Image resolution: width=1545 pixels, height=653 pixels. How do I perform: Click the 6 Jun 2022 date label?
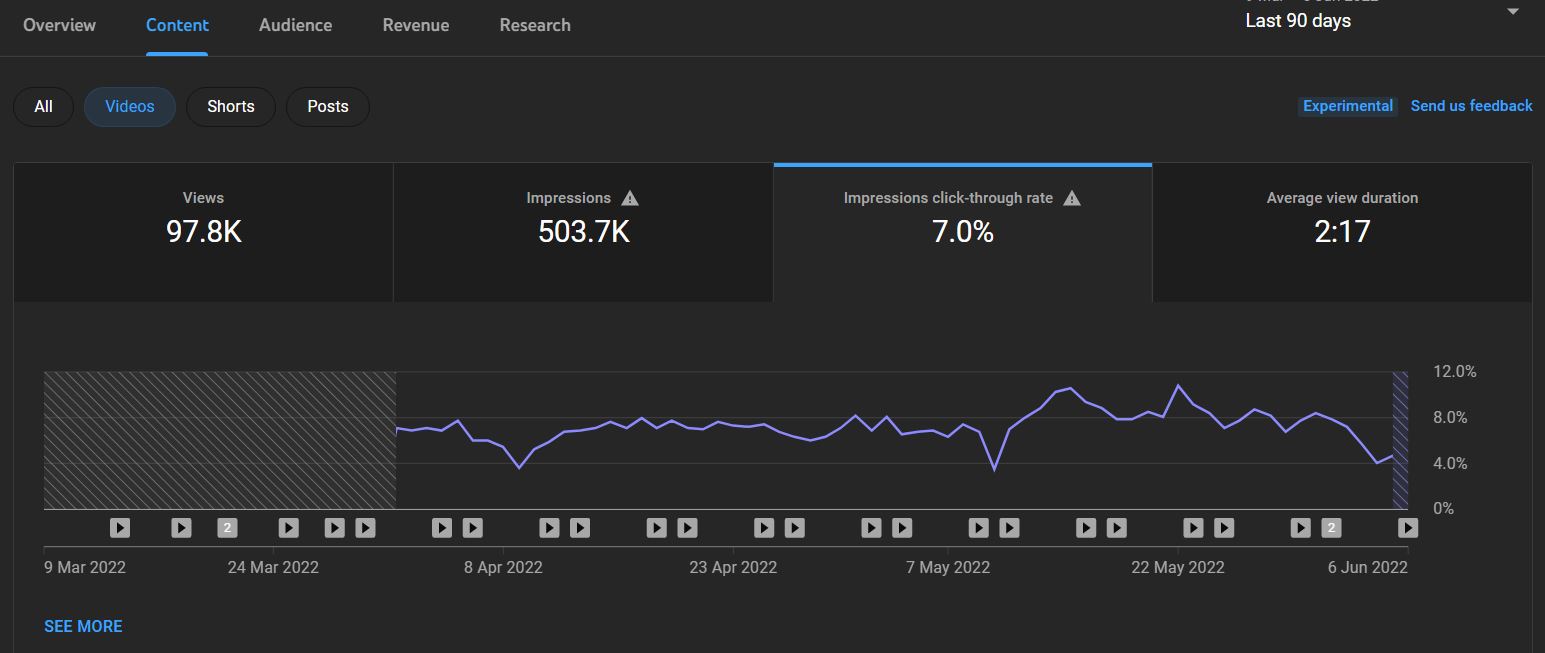[1367, 567]
